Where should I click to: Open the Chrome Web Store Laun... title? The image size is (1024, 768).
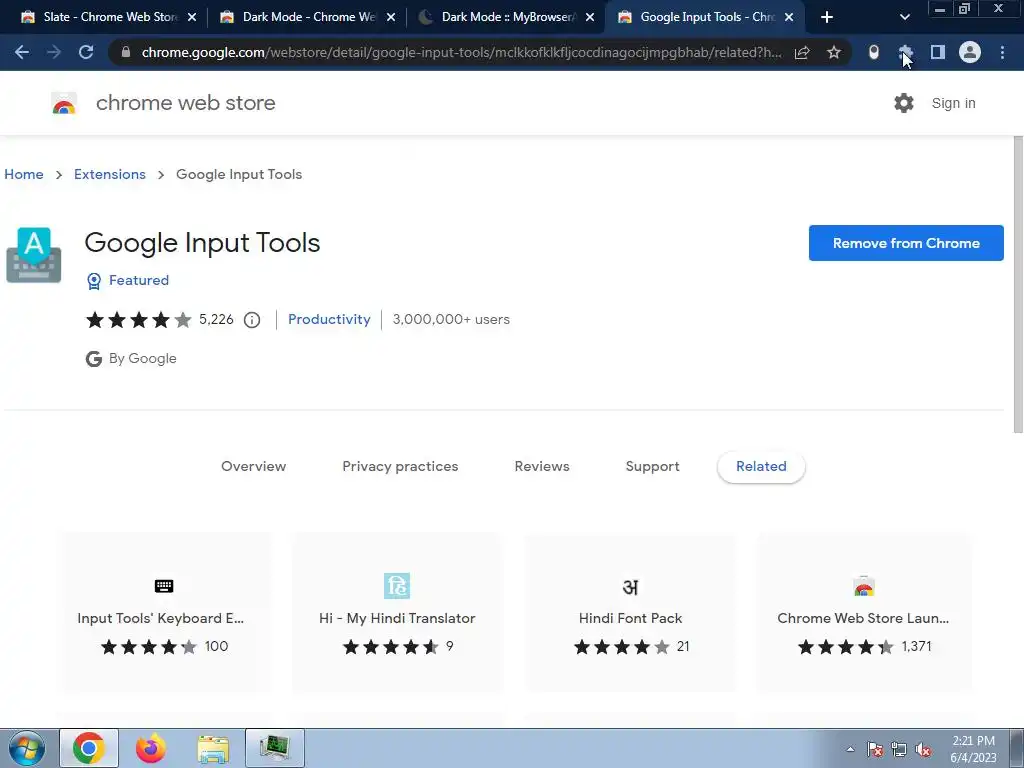(863, 618)
